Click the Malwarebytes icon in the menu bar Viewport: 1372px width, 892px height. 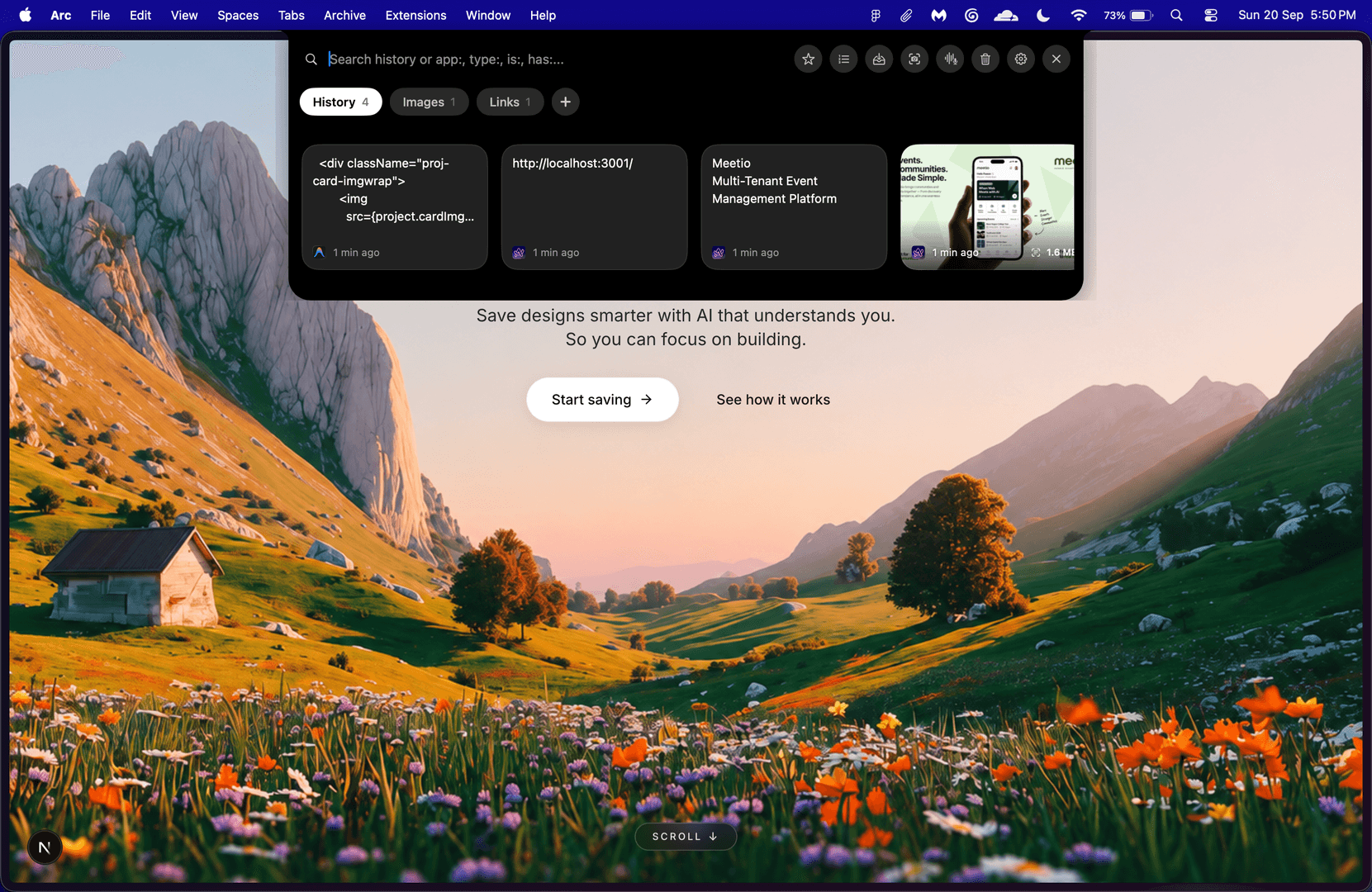pyautogui.click(x=938, y=15)
